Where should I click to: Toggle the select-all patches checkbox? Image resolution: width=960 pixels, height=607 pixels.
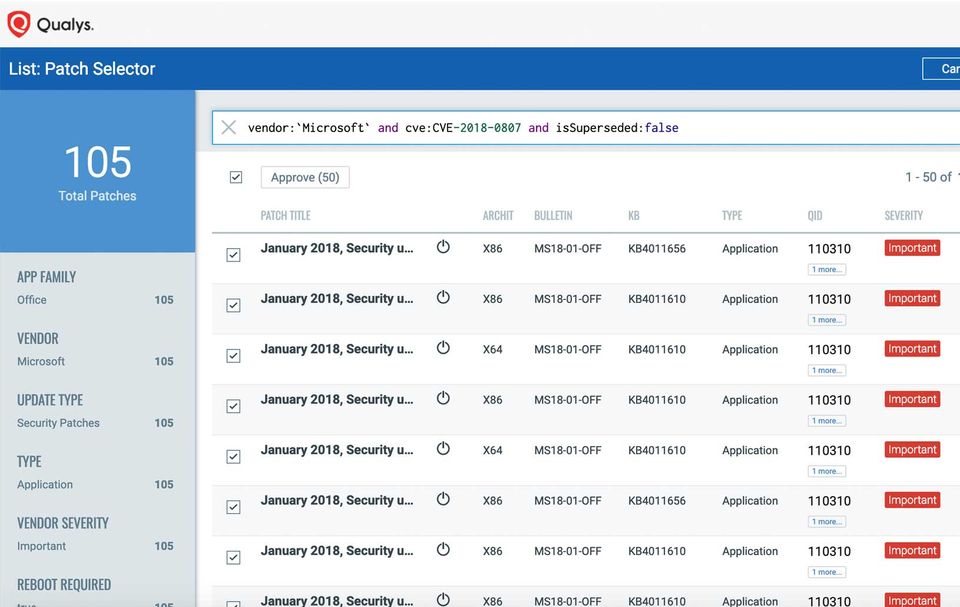(x=236, y=177)
